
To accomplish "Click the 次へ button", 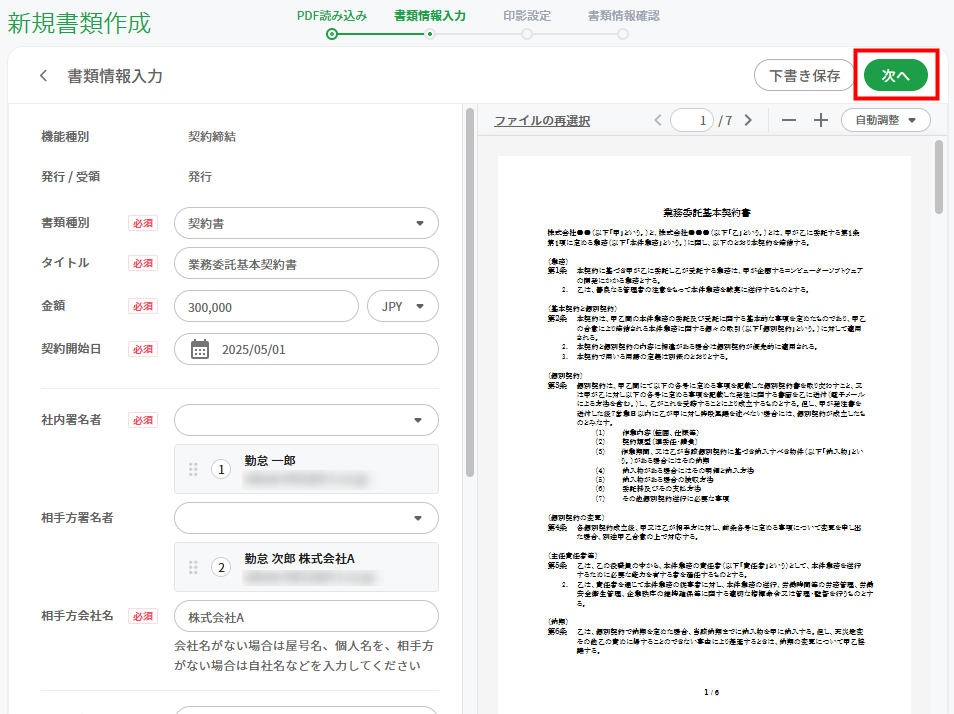I will (896, 75).
